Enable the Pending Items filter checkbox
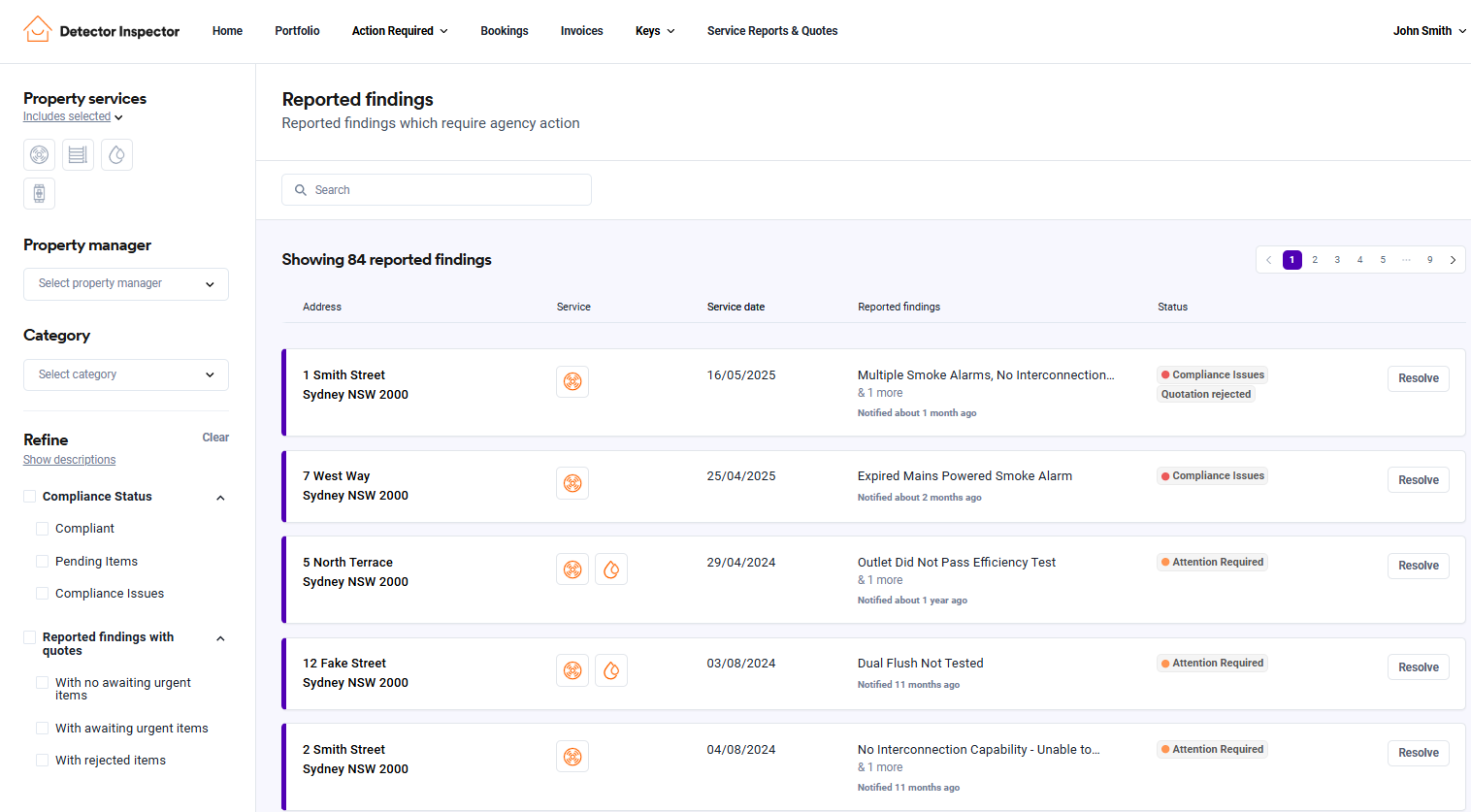Image resolution: width=1471 pixels, height=812 pixels. 43,562
